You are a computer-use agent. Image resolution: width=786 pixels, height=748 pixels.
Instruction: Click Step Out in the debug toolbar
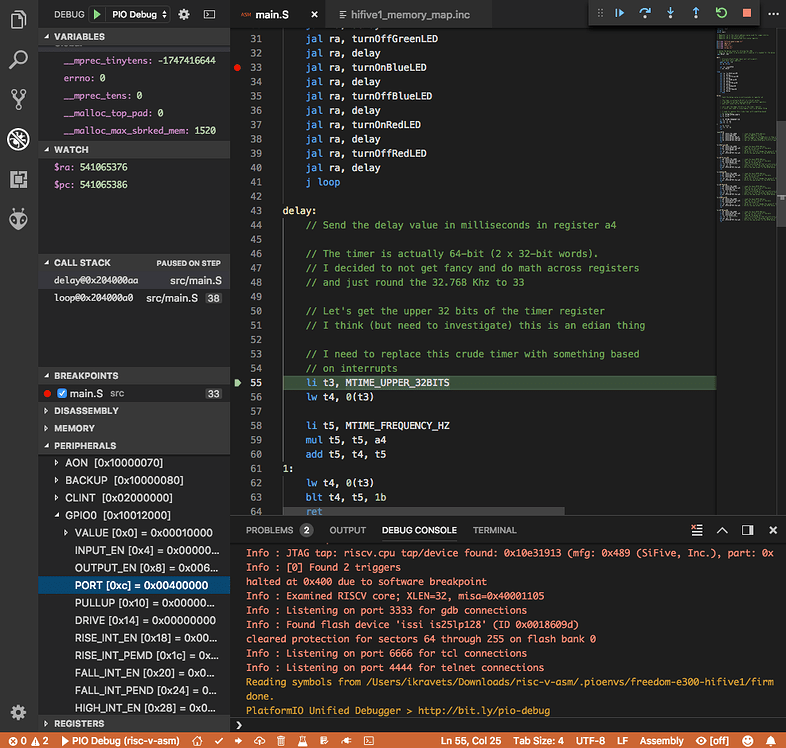click(x=696, y=13)
